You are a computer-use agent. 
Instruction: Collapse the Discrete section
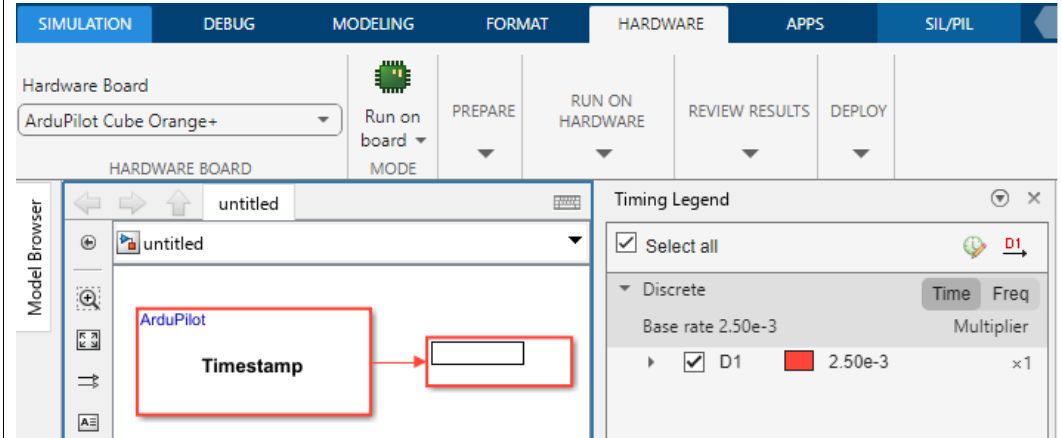click(x=625, y=290)
